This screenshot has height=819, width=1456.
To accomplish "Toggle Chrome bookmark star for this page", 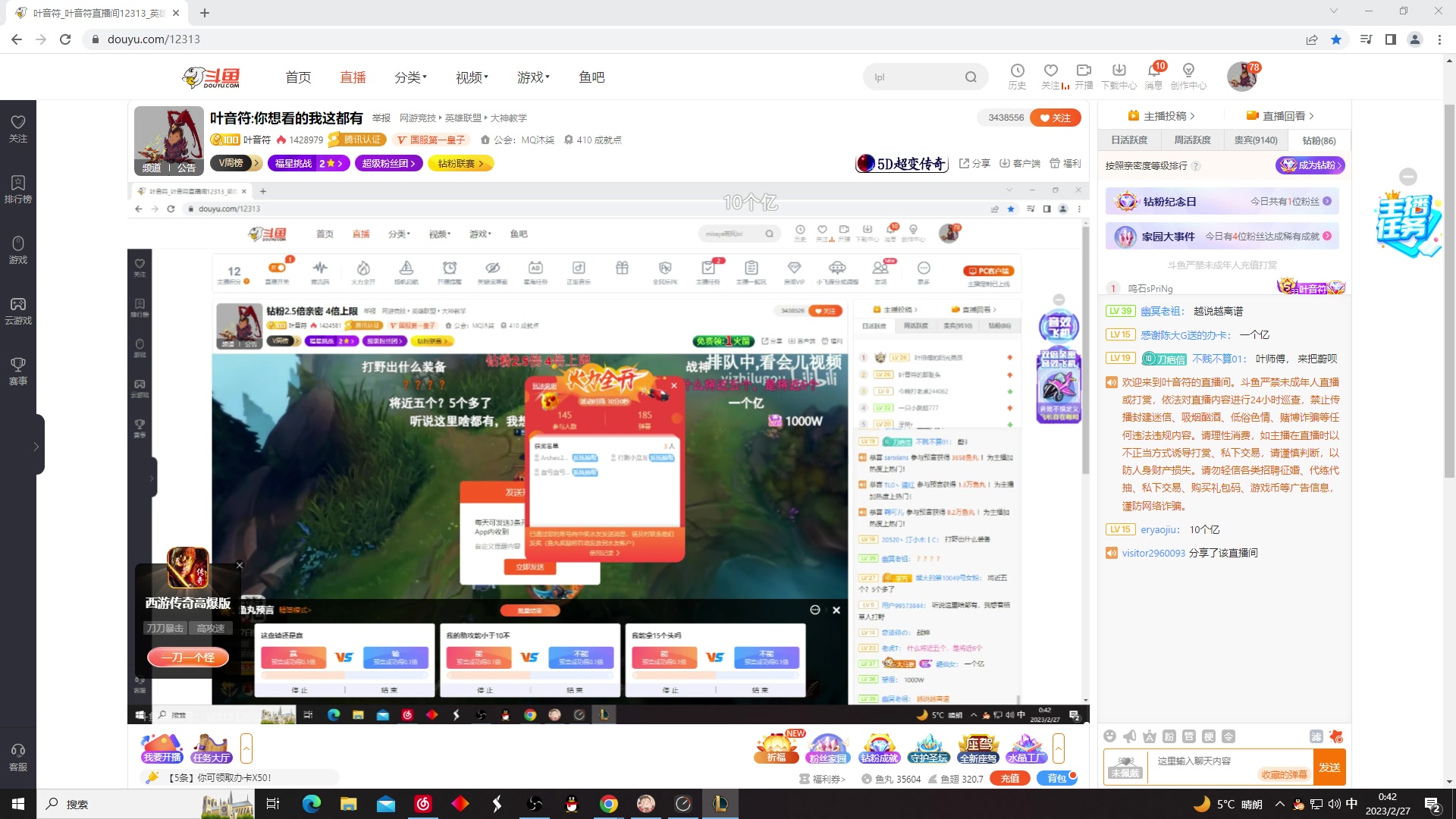I will click(1336, 39).
